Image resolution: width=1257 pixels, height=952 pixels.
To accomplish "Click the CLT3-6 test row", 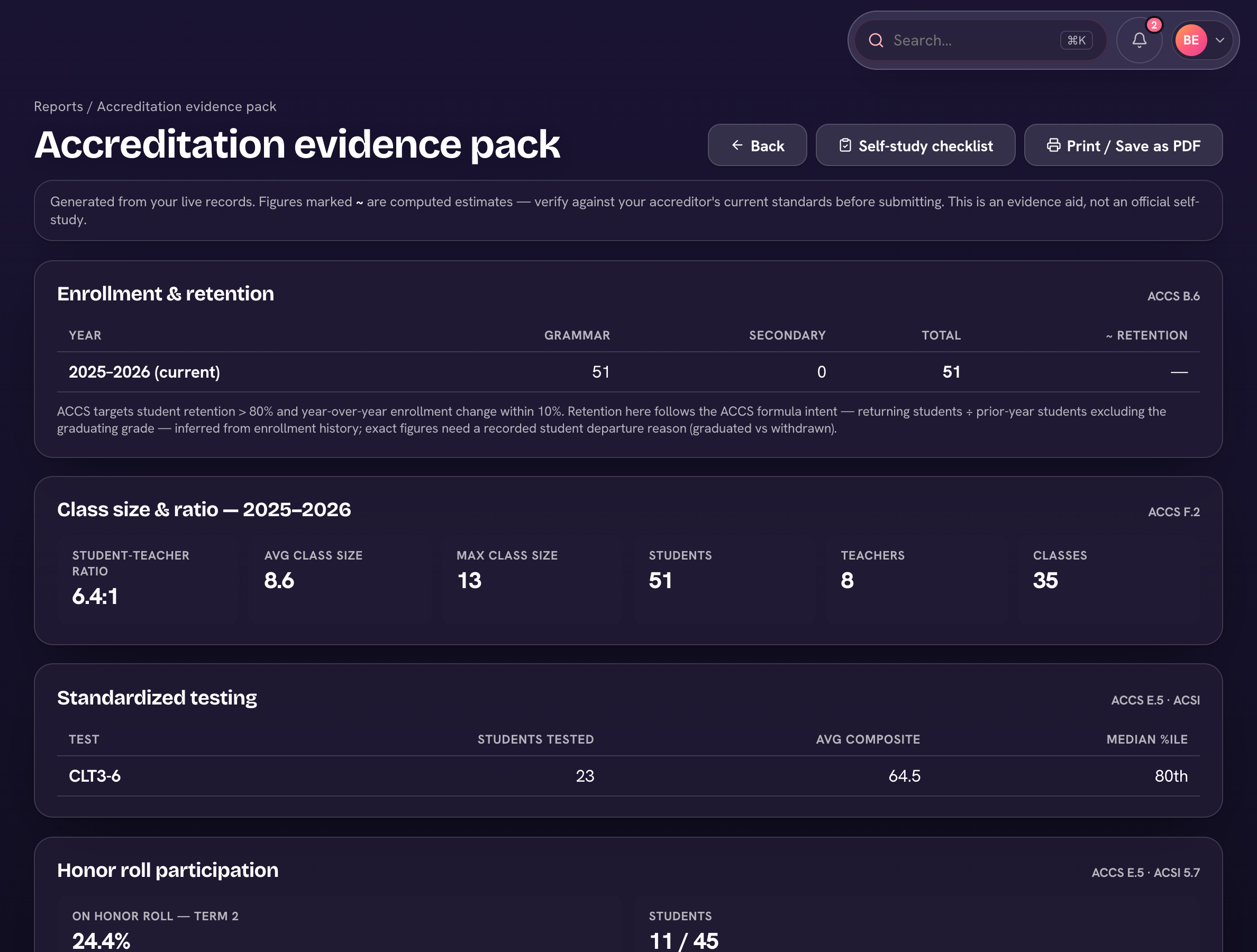I will (628, 776).
